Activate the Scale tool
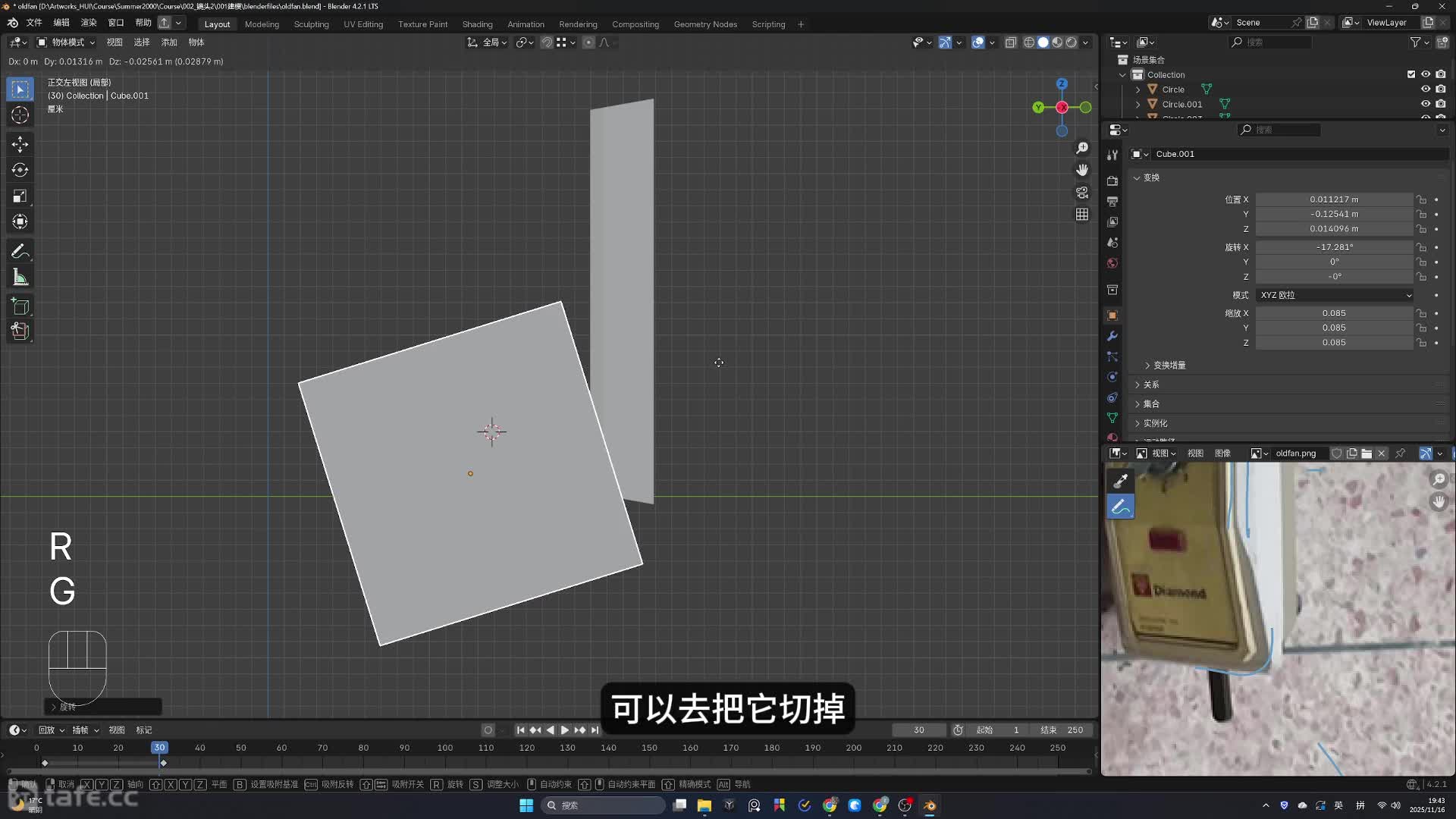Viewport: 1456px width, 819px height. (20, 196)
